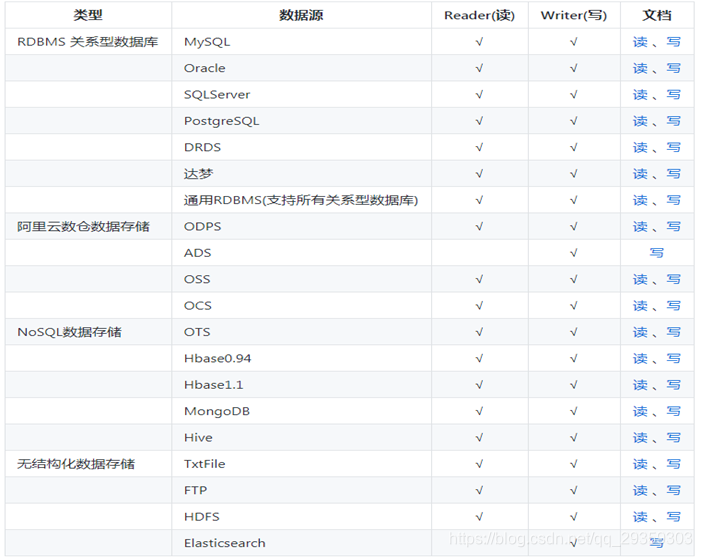This screenshot has height=557, width=702.
Task: Click the Writer(写) column header
Action: point(574,16)
